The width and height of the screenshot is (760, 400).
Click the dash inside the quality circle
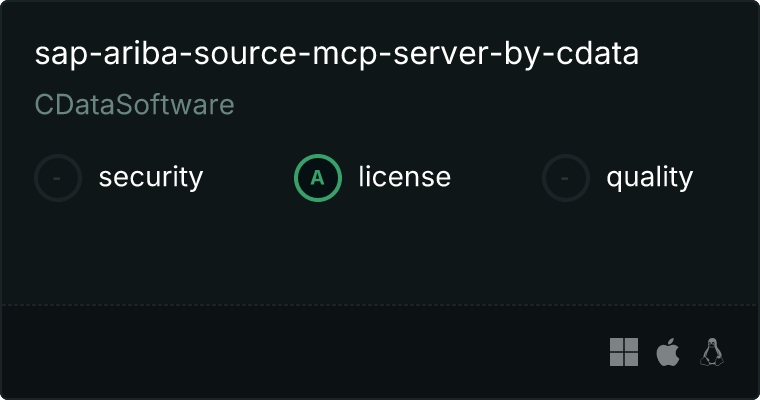tap(566, 178)
